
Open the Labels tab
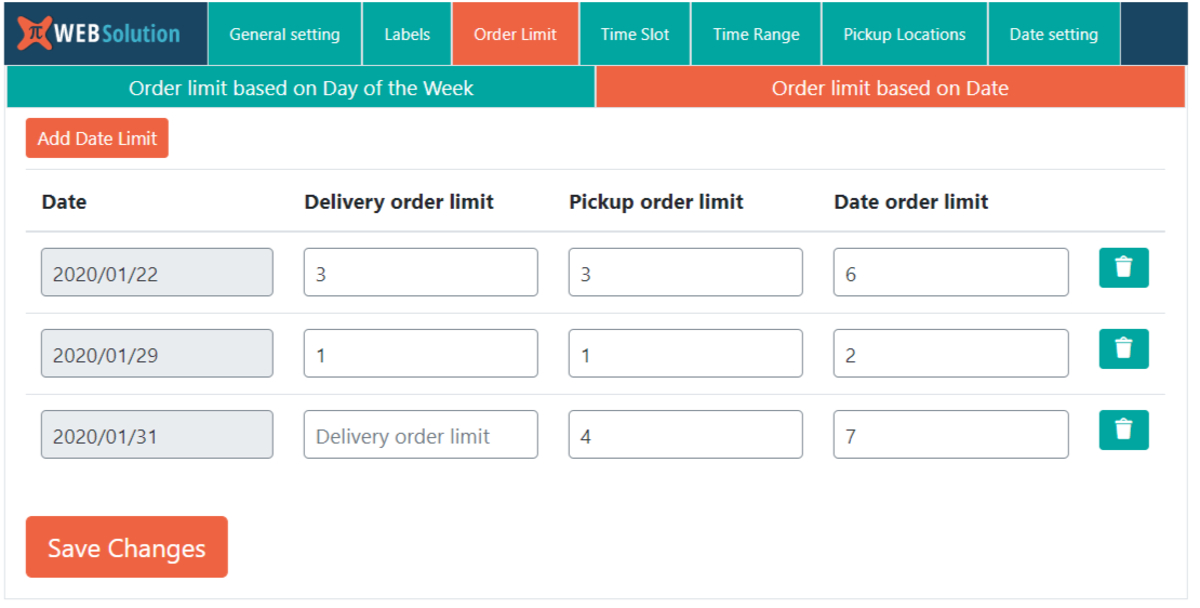407,34
